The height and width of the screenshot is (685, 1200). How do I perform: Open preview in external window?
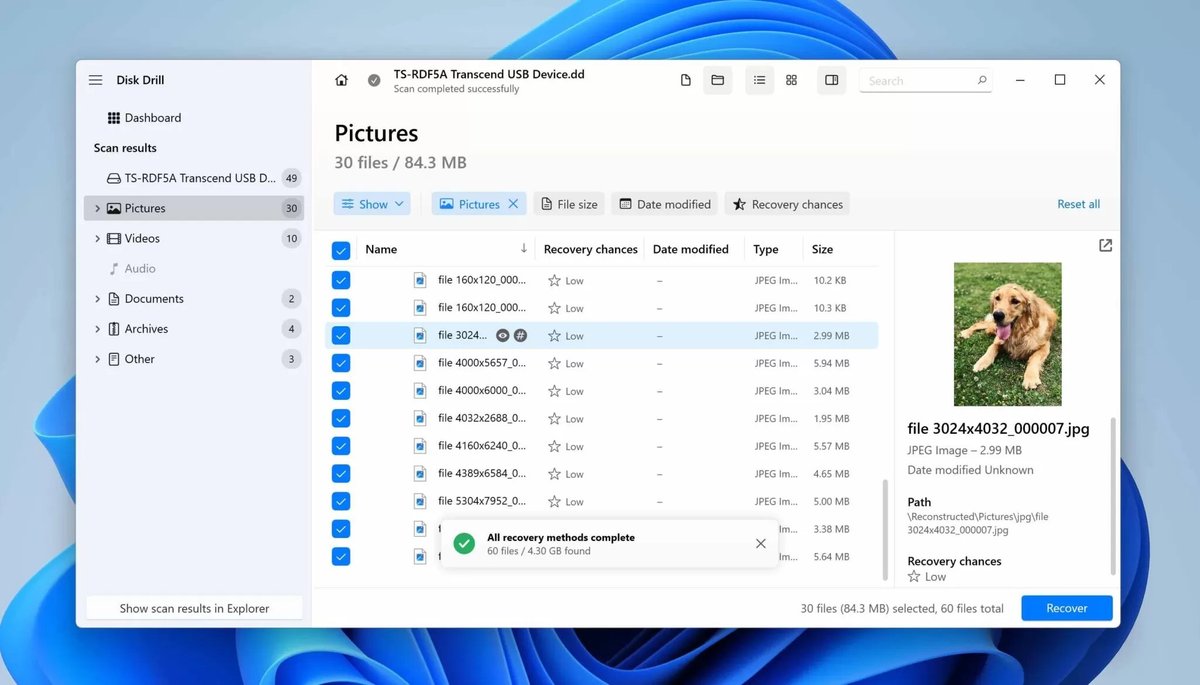coord(1104,244)
